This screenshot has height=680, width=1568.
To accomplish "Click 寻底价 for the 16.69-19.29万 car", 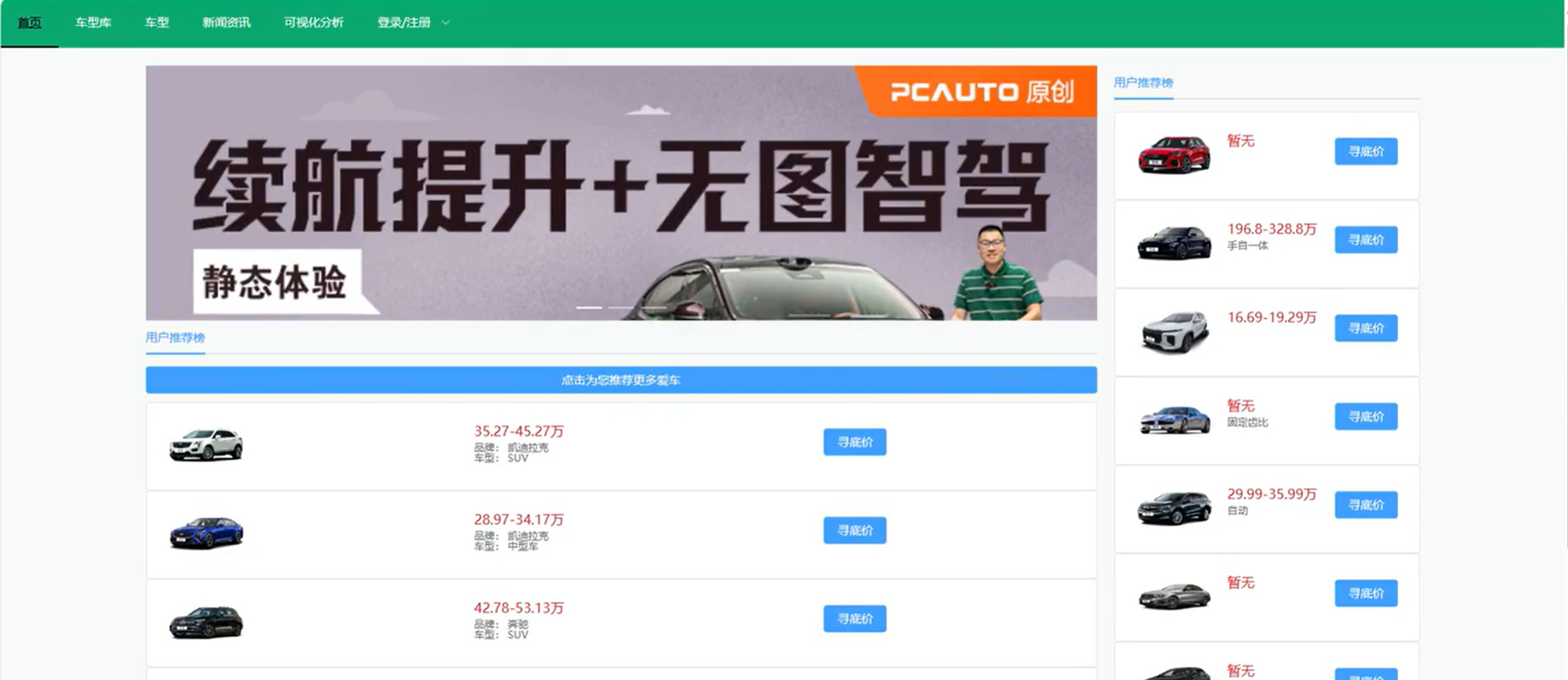I will point(1366,328).
